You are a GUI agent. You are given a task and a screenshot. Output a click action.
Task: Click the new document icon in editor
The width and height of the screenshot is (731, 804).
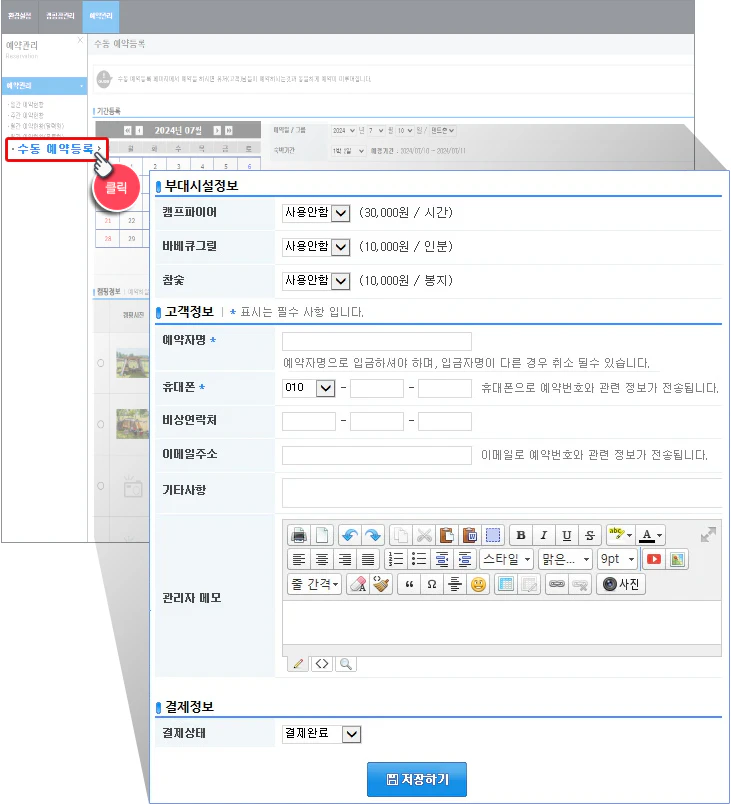[322, 535]
